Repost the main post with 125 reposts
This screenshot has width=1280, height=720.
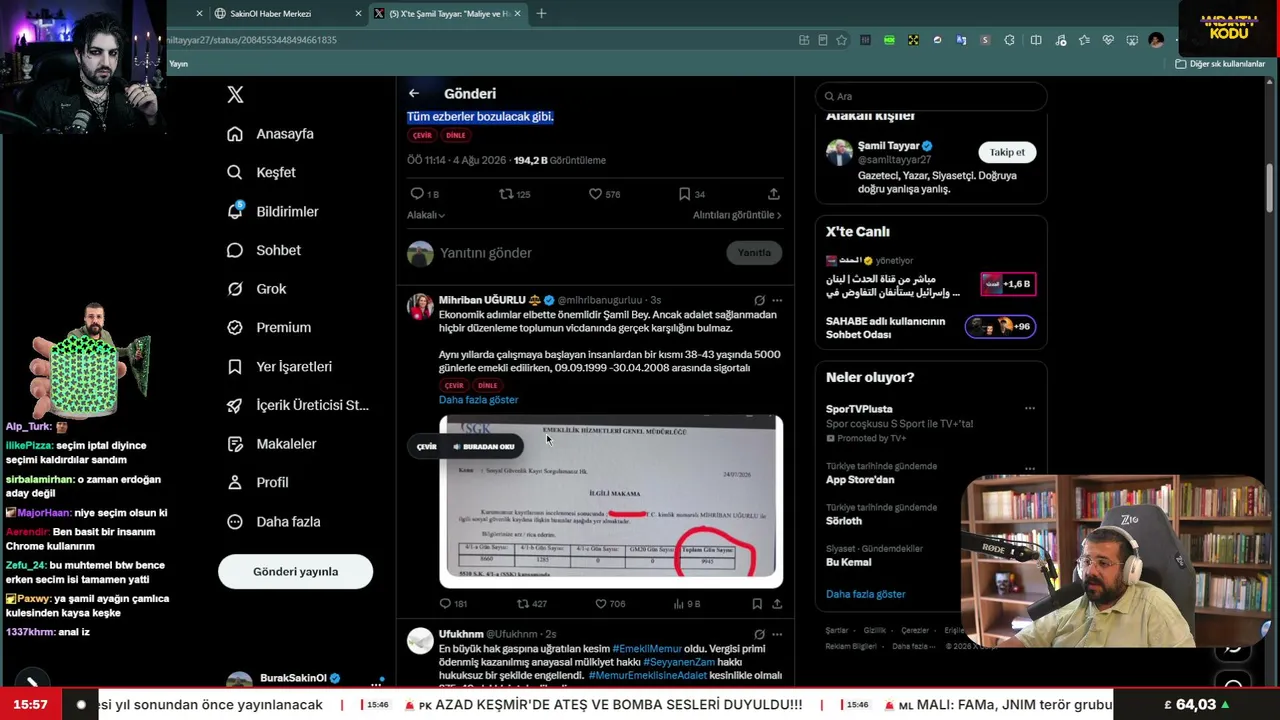(514, 194)
